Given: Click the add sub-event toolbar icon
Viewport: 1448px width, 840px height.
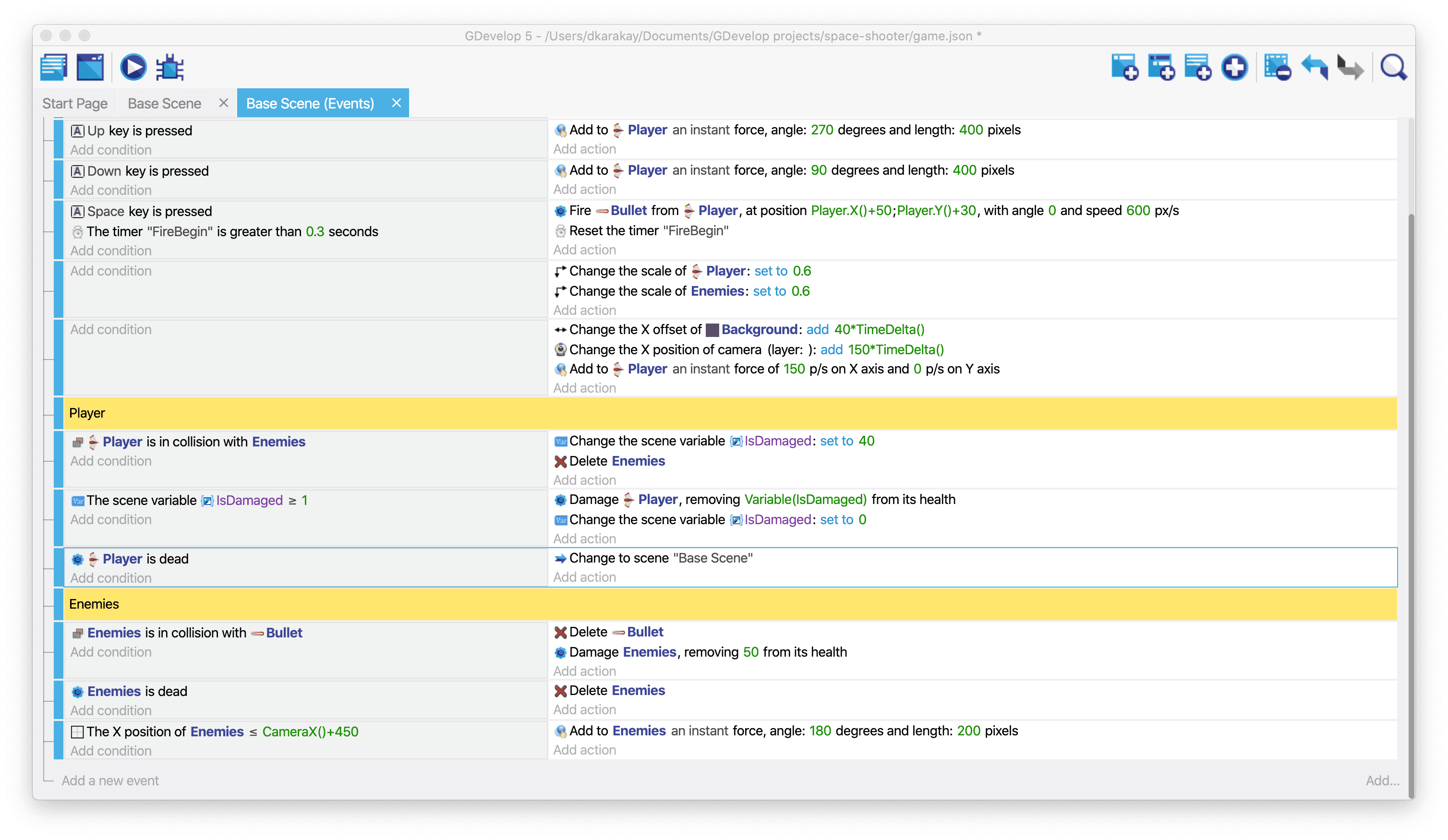Looking at the screenshot, I should tap(1161, 67).
